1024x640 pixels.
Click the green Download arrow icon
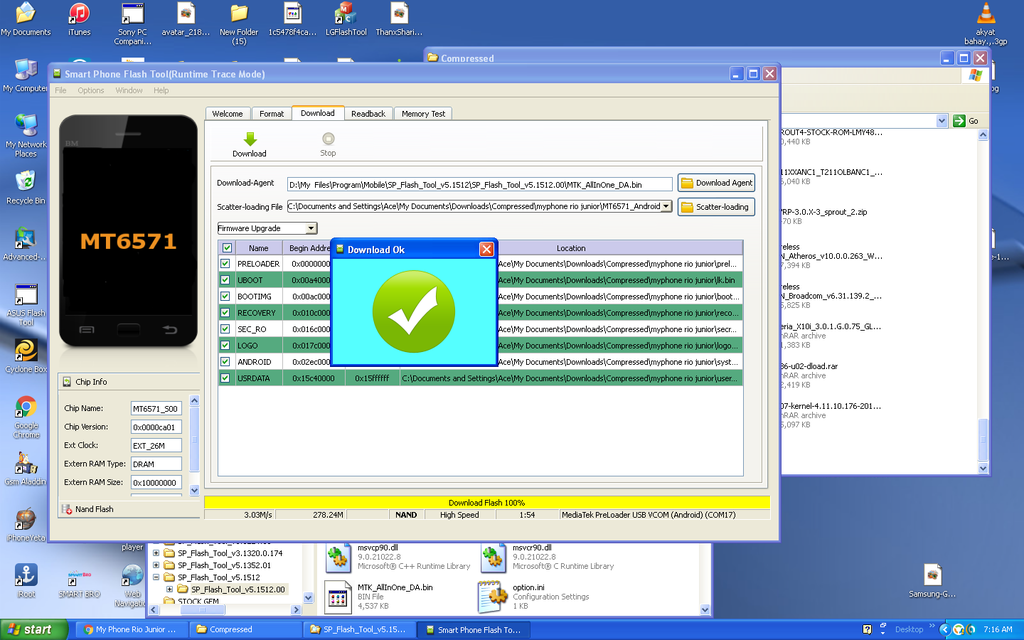click(249, 139)
